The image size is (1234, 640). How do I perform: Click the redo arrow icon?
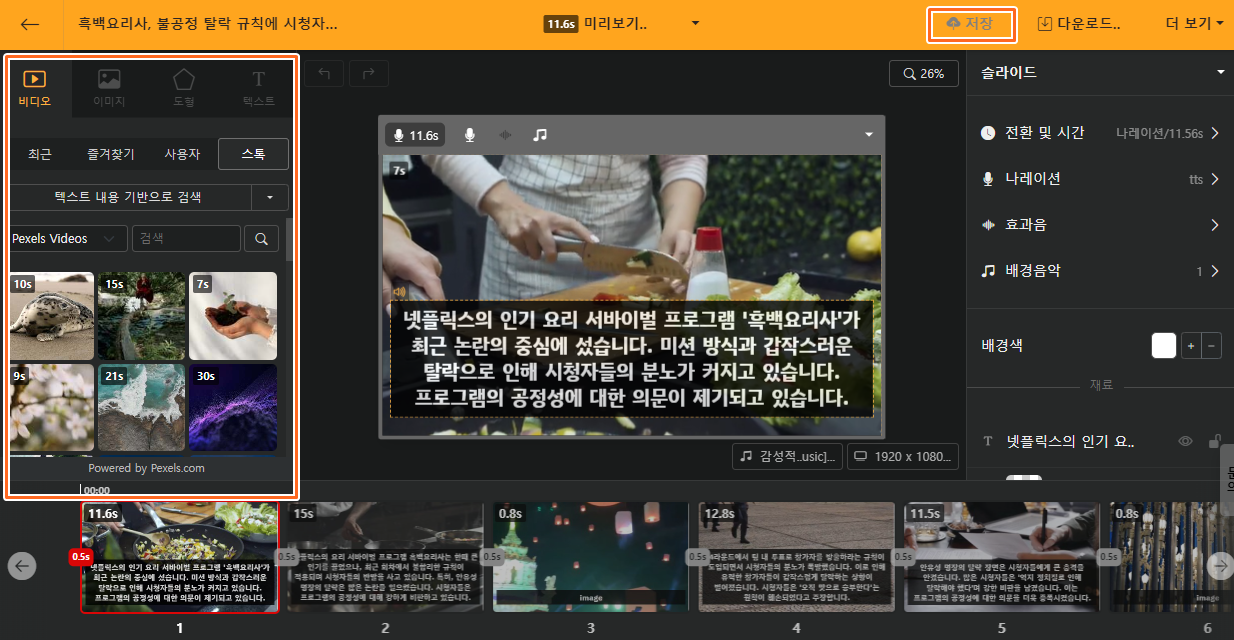click(368, 73)
